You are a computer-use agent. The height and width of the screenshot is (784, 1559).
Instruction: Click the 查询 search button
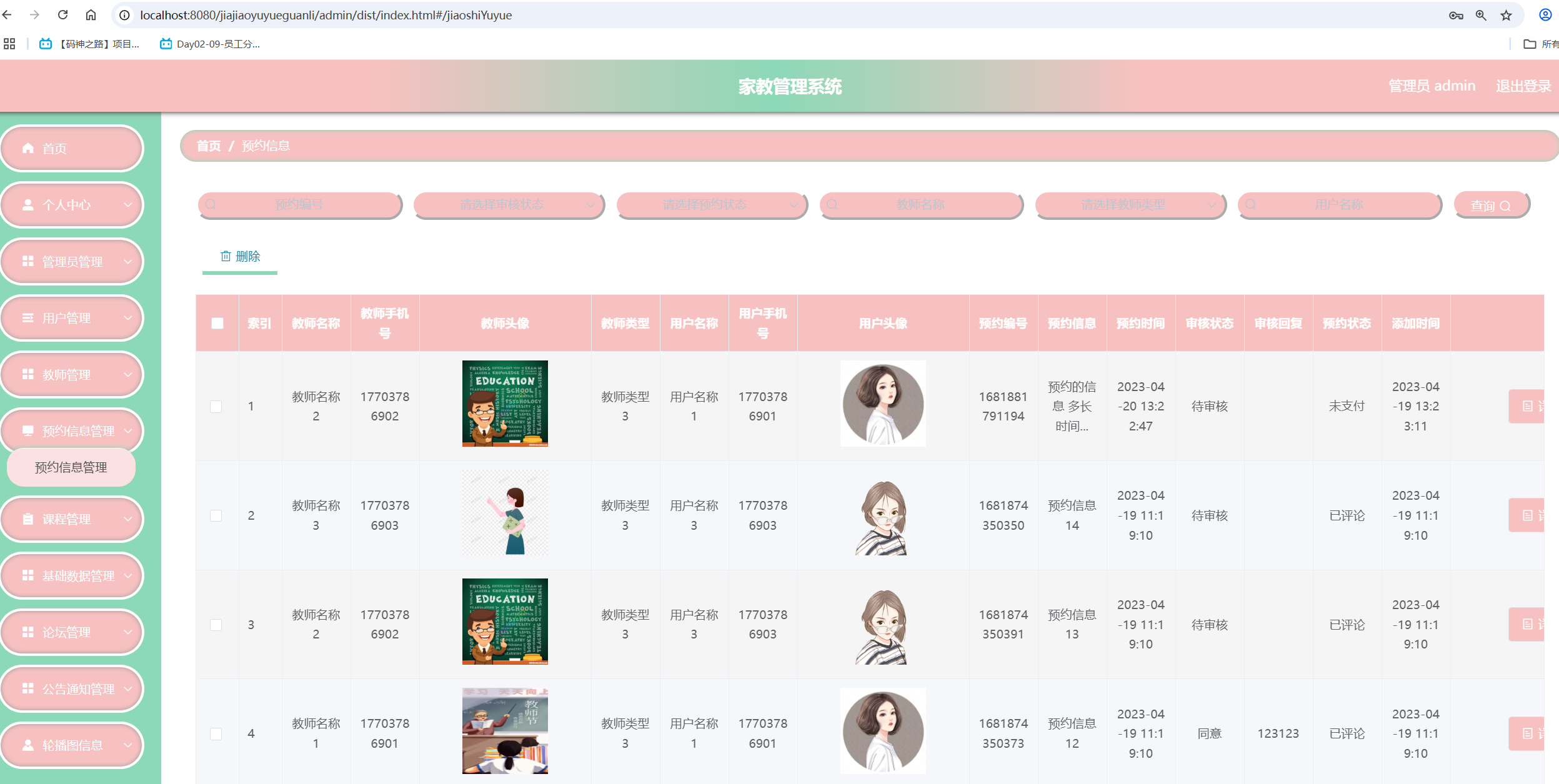1491,205
